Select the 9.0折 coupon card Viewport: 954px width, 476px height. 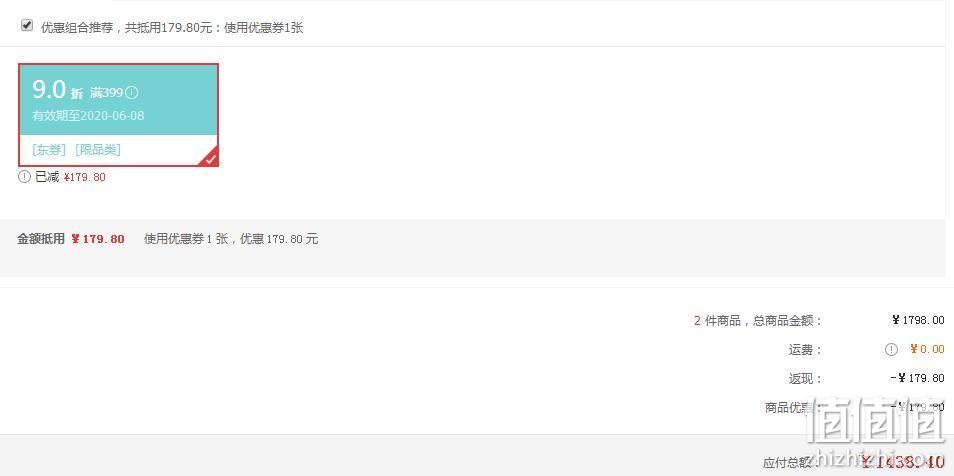pos(119,115)
